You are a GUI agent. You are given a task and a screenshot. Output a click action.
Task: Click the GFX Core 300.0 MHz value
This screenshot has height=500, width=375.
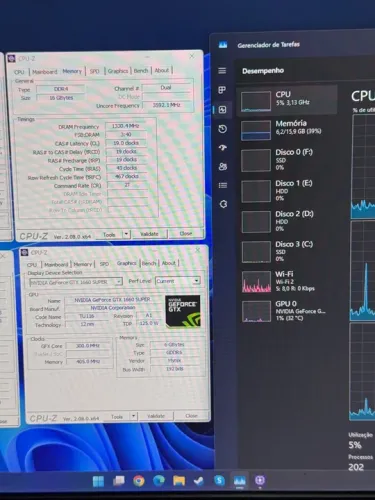tap(87, 346)
